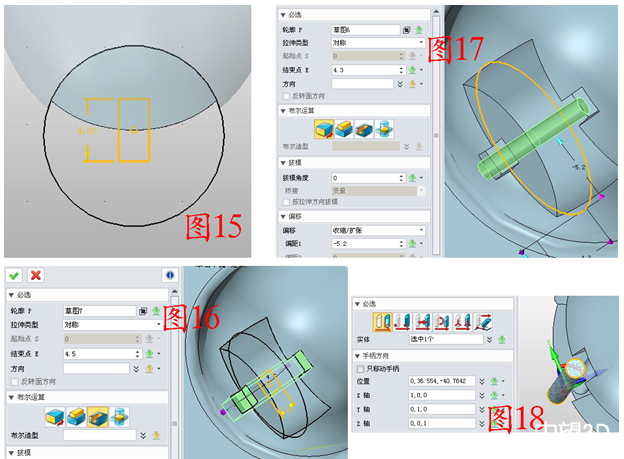Enable 反转面方向 checkbox under 草图6 settings
Viewport: 624px width, 459px height.
pyautogui.click(x=286, y=97)
